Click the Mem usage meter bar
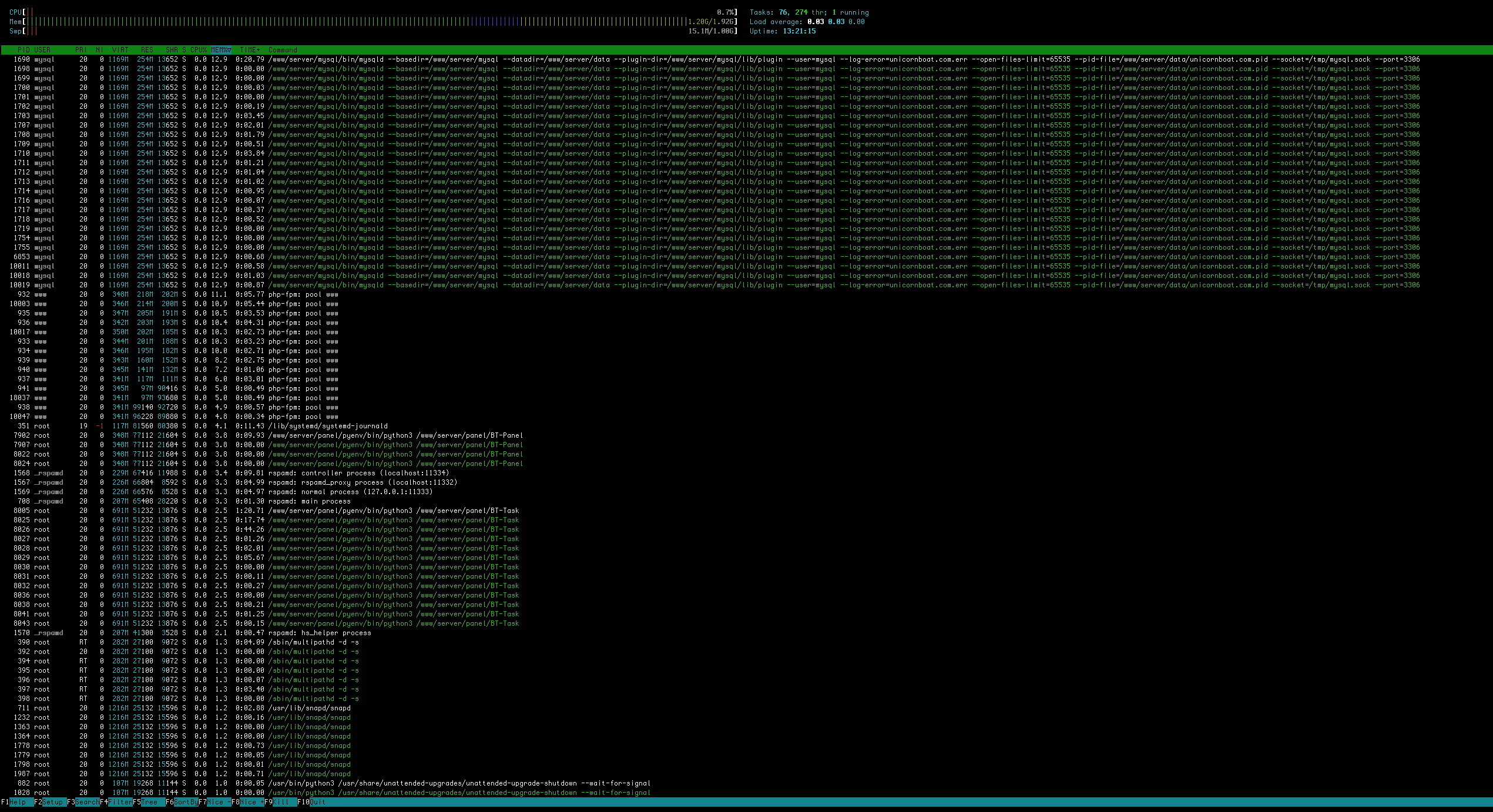This screenshot has width=1493, height=812. point(373,22)
